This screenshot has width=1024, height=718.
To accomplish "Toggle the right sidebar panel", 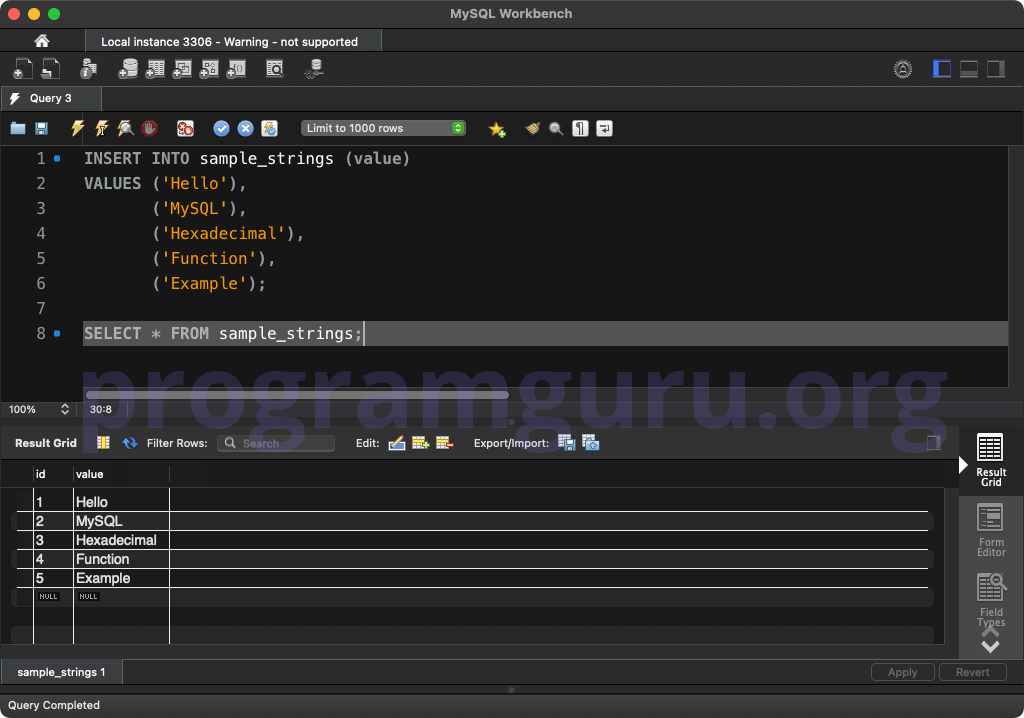I will (995, 69).
